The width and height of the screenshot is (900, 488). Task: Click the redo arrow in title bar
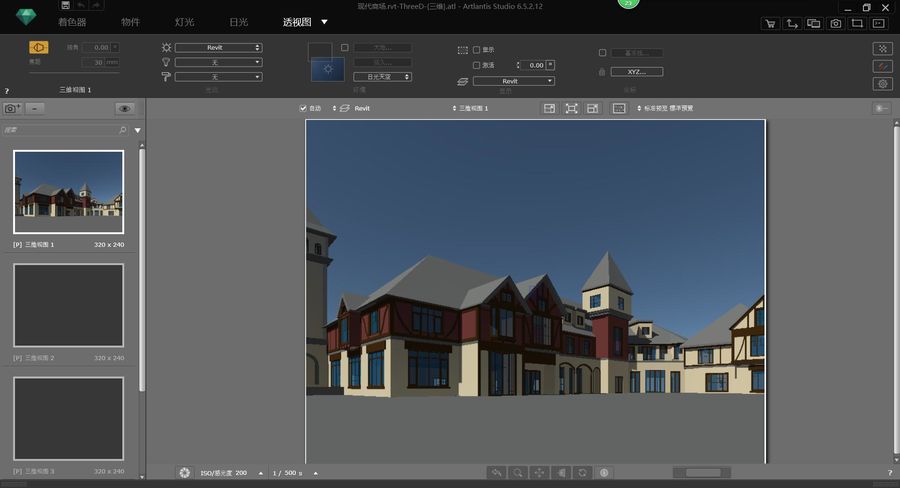click(96, 5)
